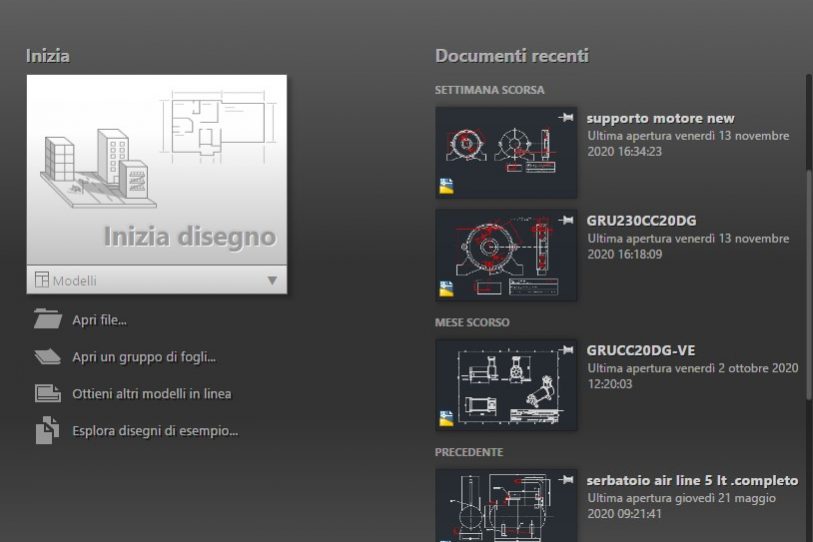Click DWG file badge on GRUCC20DG-VE thumbnail
Viewport: 813px width, 542px height.
[x=447, y=418]
